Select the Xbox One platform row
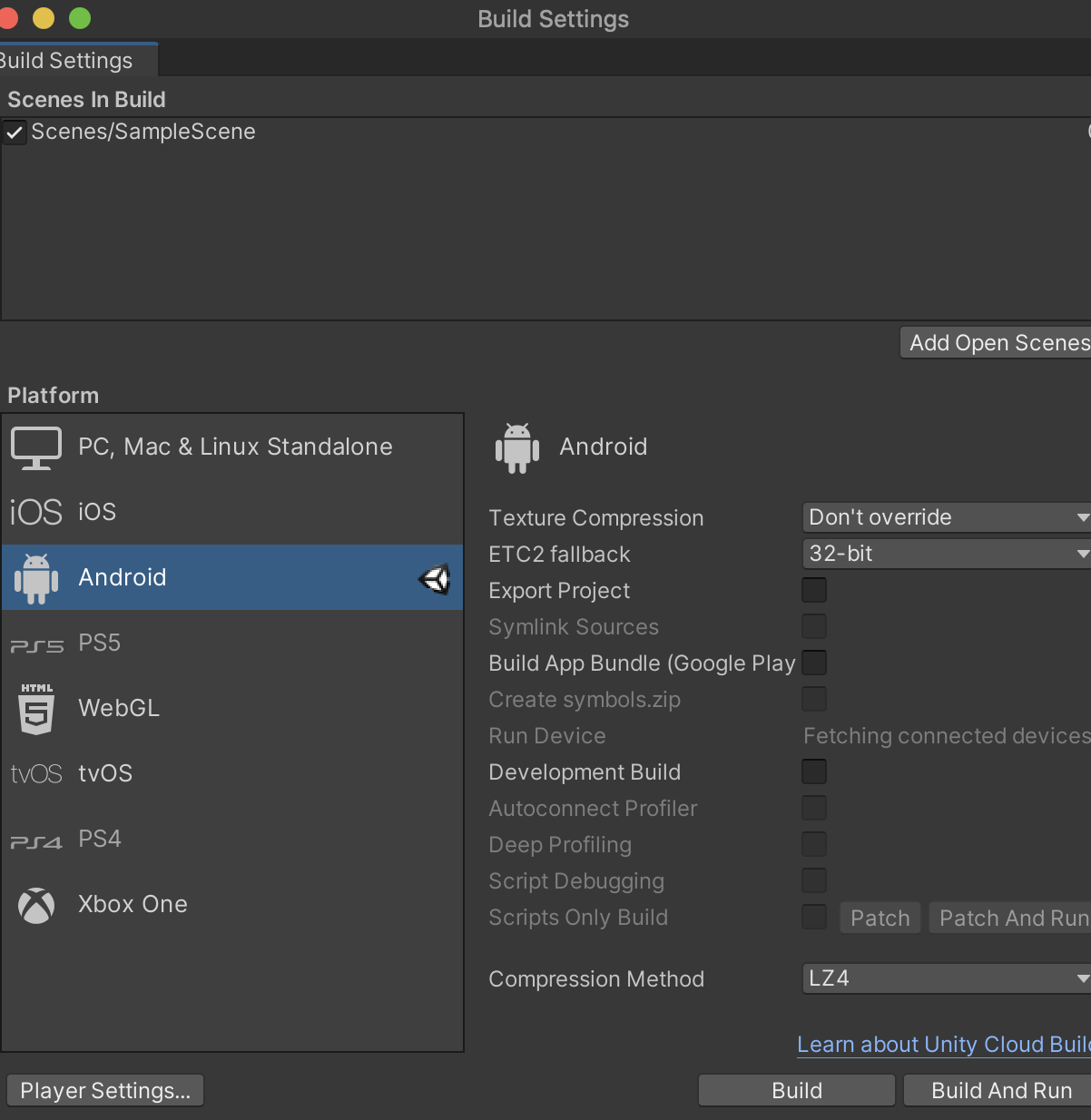Image resolution: width=1091 pixels, height=1120 pixels. pyautogui.click(x=232, y=904)
